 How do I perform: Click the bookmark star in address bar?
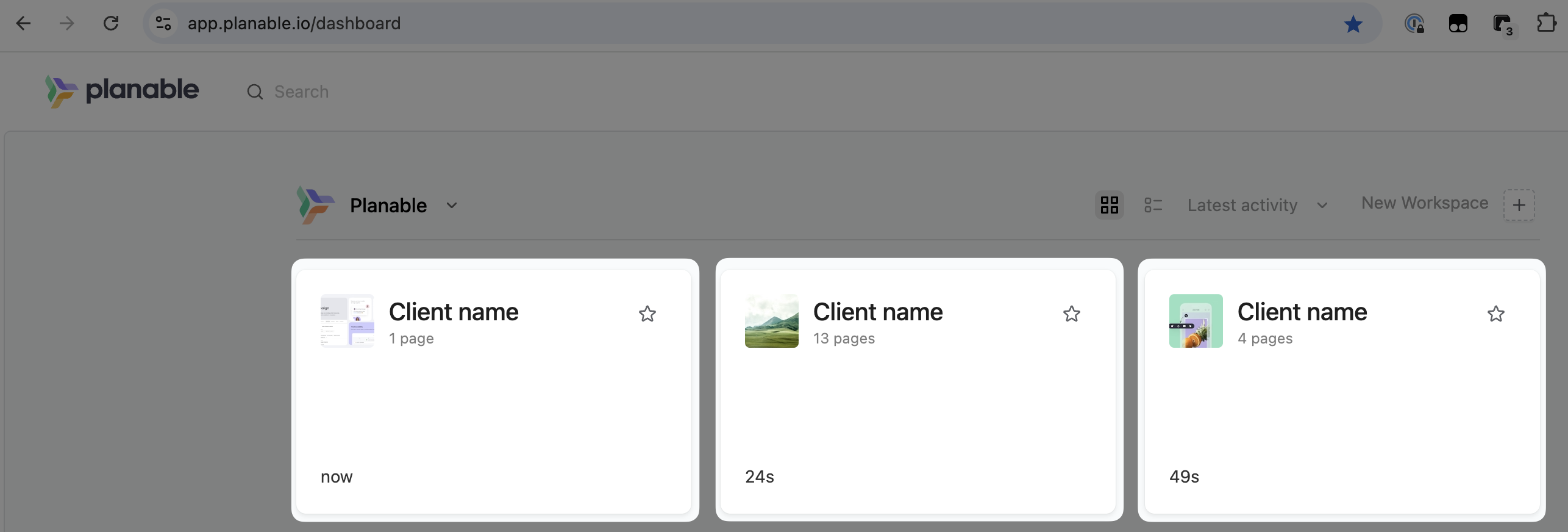(x=1353, y=24)
